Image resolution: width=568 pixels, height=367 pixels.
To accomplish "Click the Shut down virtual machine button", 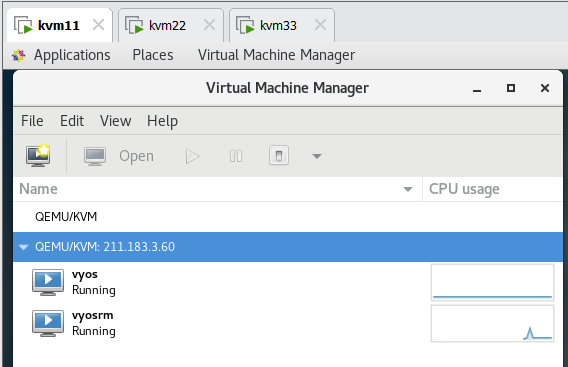I will click(279, 156).
